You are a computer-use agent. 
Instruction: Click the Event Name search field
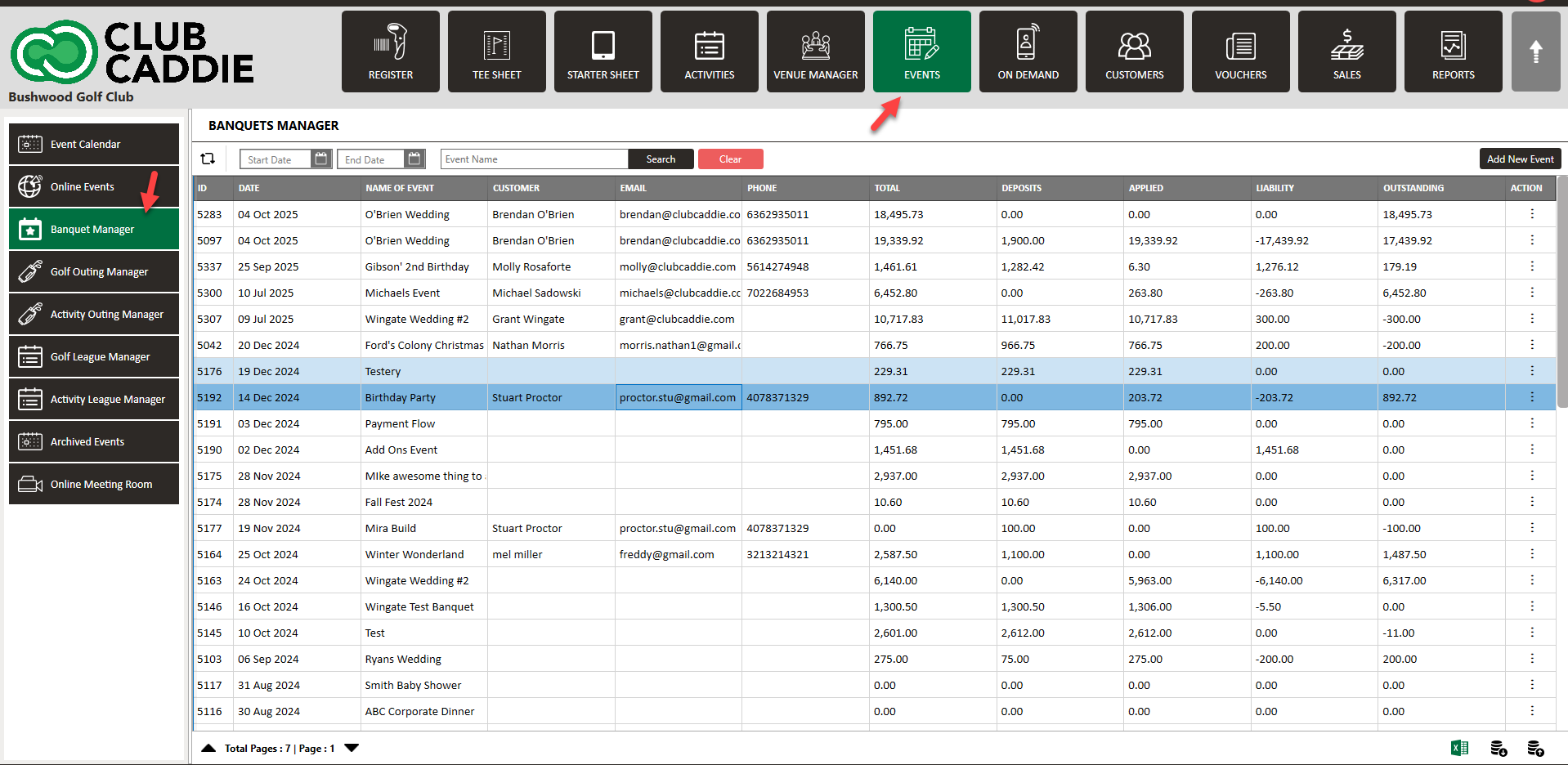coord(534,159)
